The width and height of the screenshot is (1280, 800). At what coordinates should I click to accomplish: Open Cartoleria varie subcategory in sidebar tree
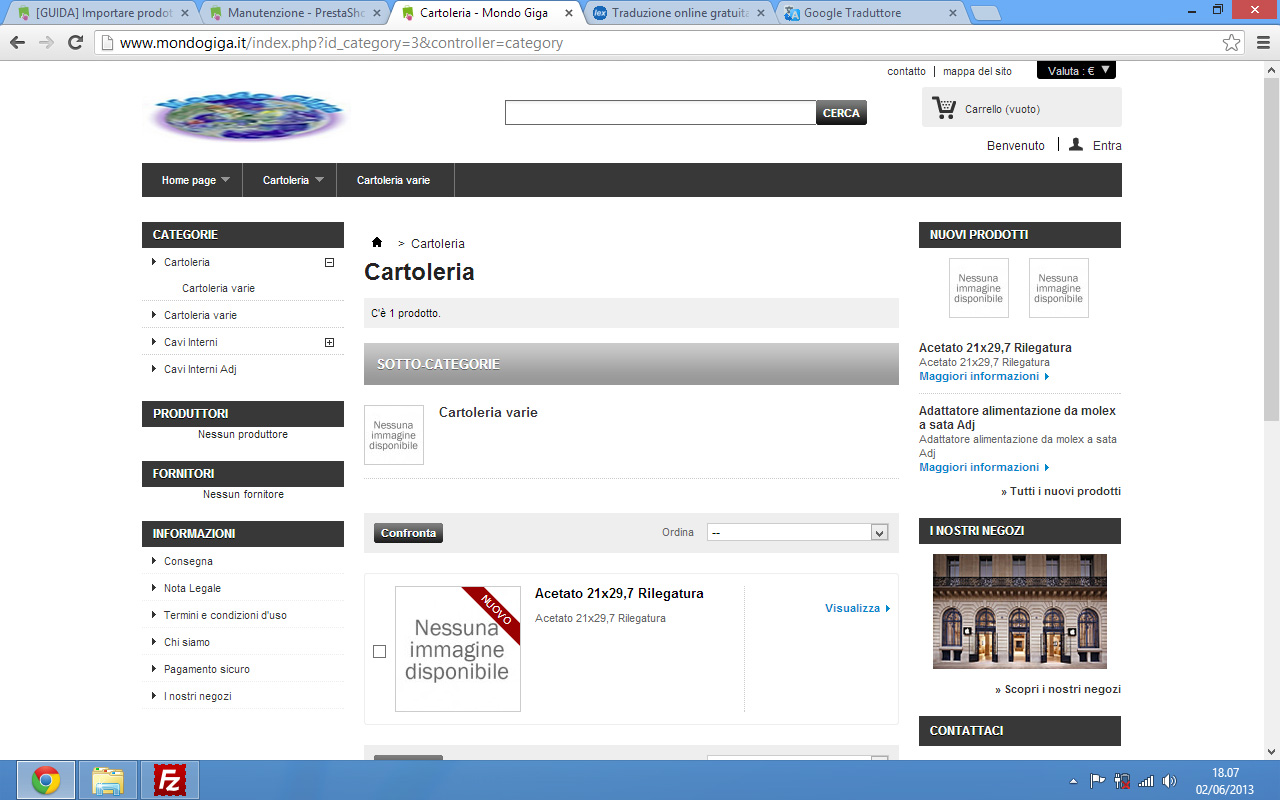tap(218, 288)
